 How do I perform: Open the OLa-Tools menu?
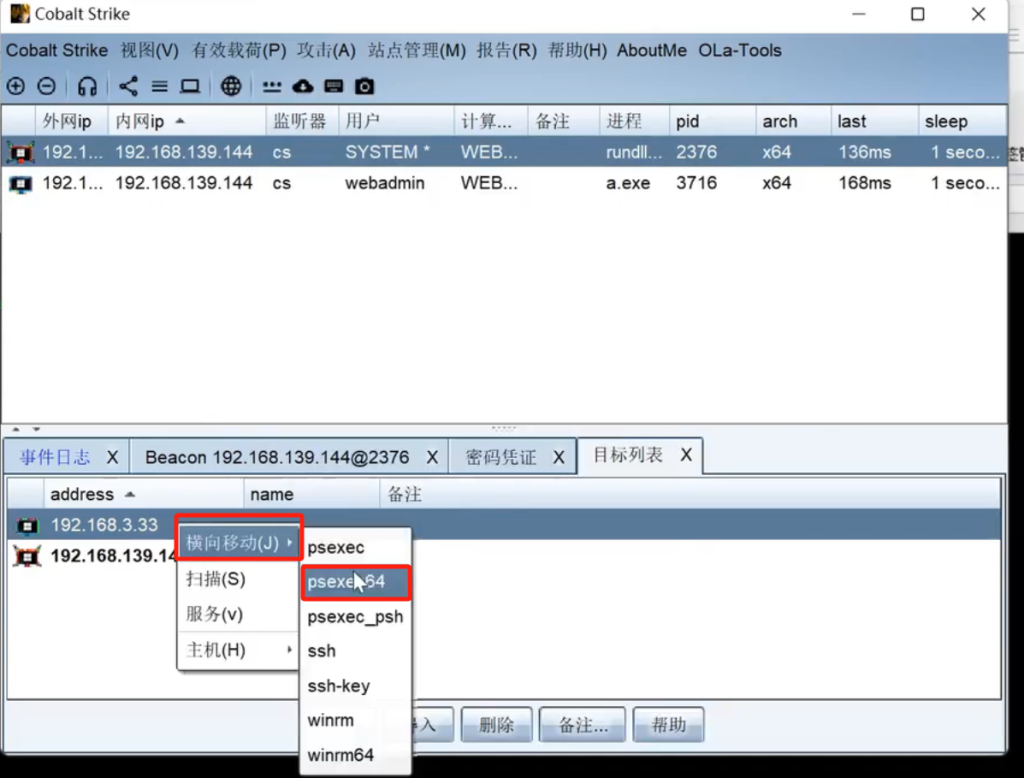coord(740,50)
